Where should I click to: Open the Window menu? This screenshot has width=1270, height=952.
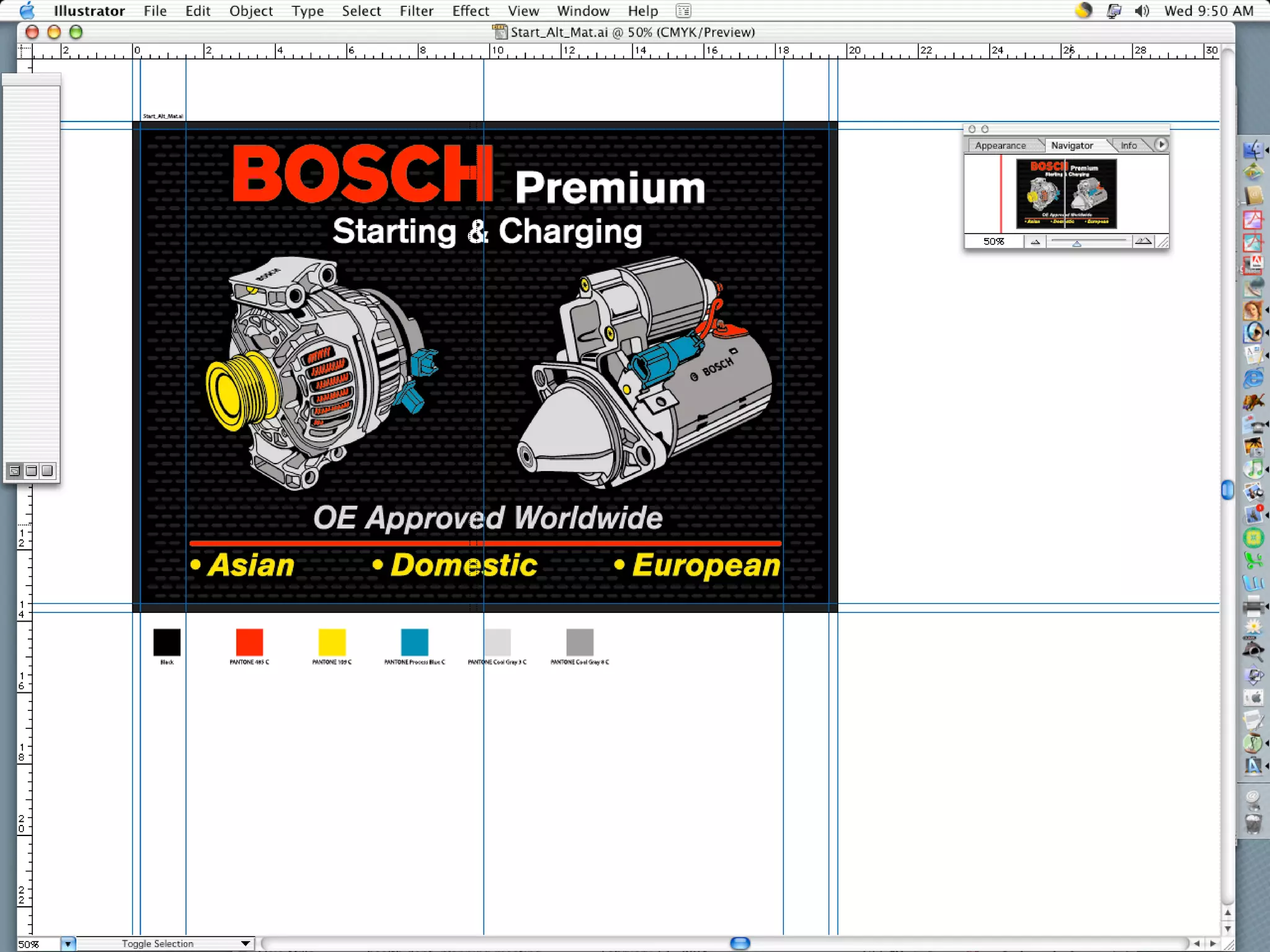[583, 11]
